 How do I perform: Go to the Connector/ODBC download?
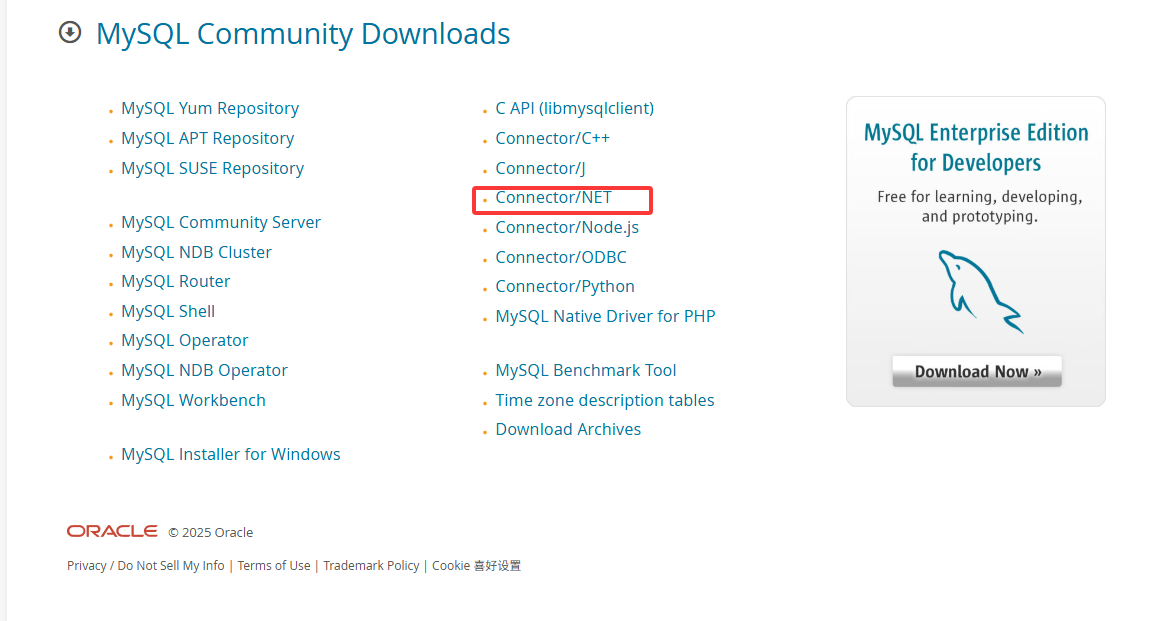pos(561,257)
